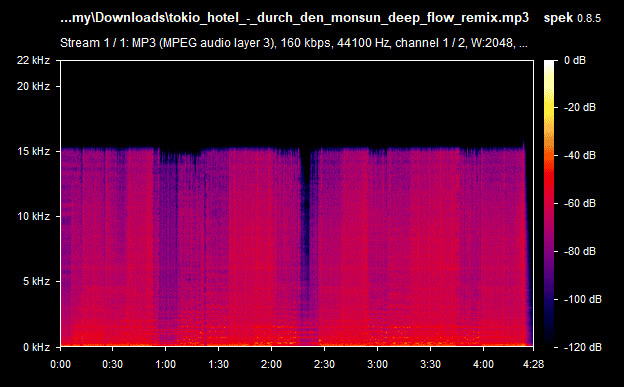Select the 5 kHz frequency axis label

click(36, 281)
